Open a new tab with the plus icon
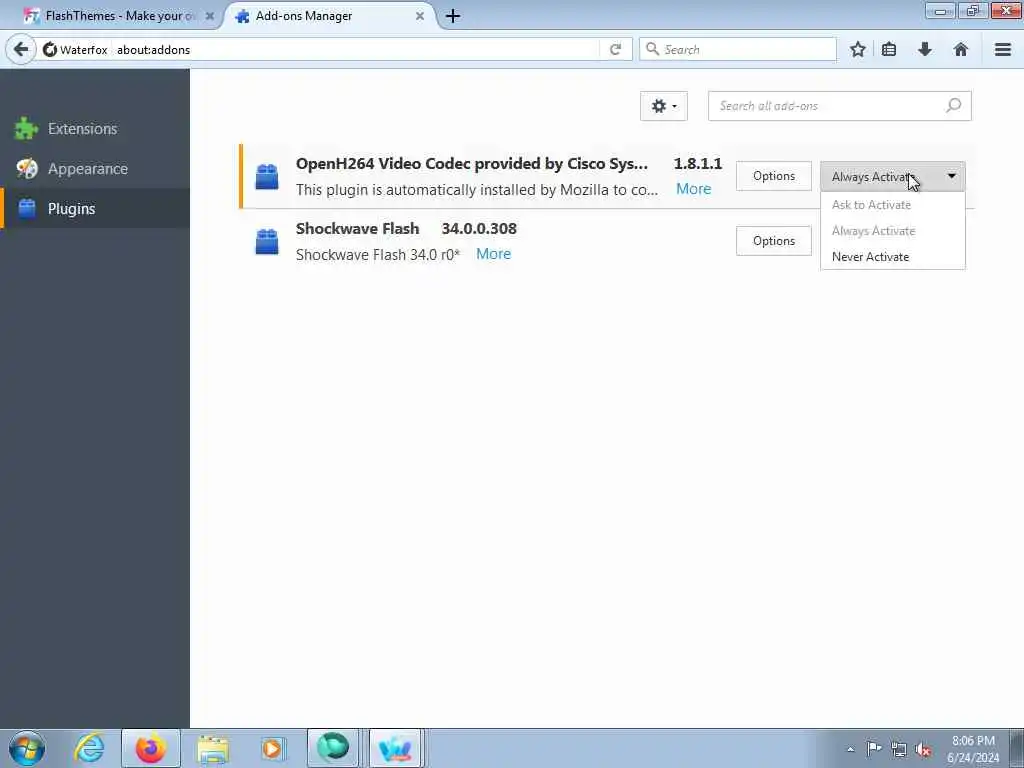The image size is (1024, 768). pos(453,16)
